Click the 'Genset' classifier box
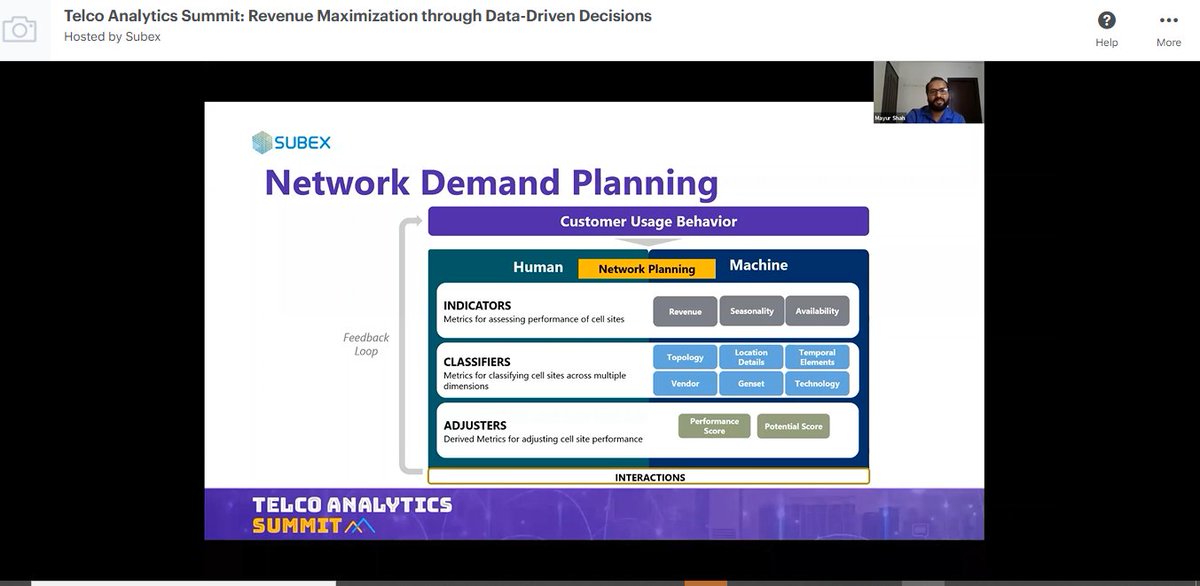Screen dimensions: 1200x586 pyautogui.click(x=751, y=383)
